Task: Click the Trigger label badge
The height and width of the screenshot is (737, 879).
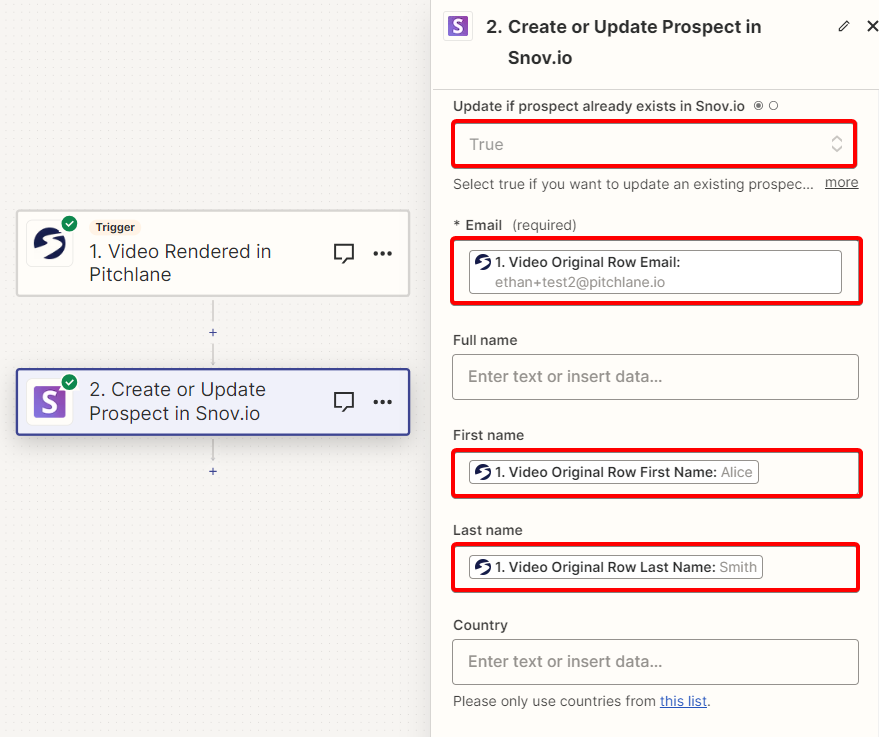Action: pyautogui.click(x=115, y=227)
